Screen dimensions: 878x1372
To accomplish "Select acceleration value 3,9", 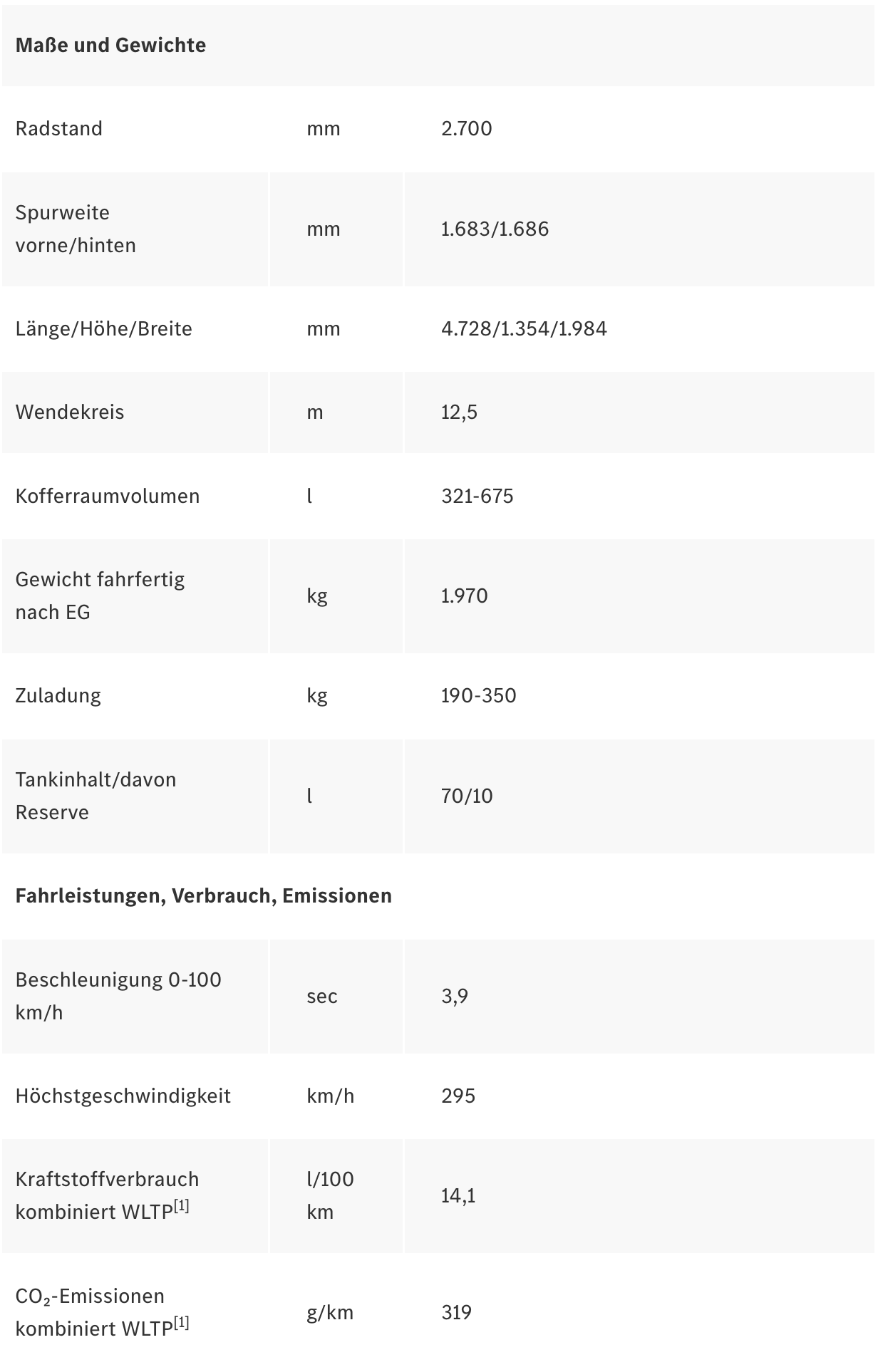I will [x=455, y=996].
